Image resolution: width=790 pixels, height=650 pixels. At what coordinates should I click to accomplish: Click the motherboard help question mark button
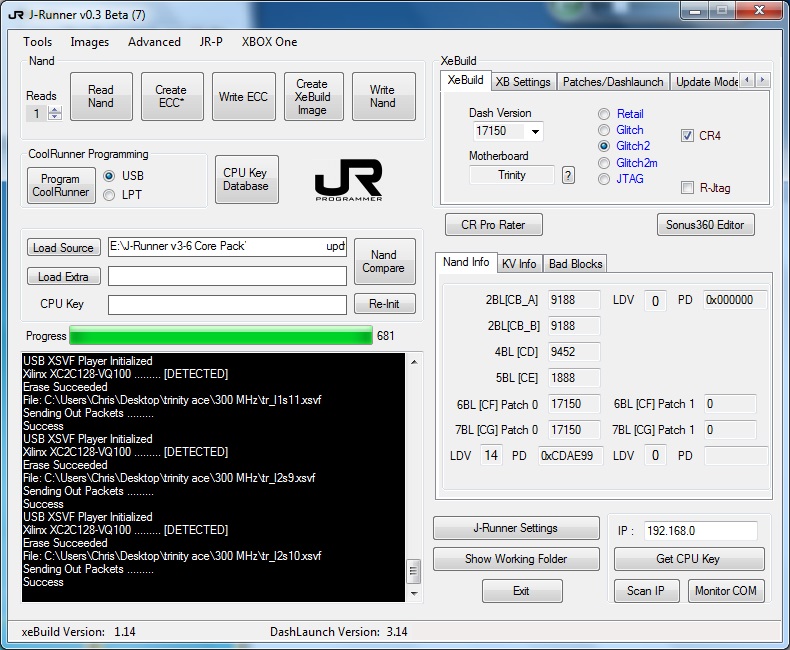point(568,175)
